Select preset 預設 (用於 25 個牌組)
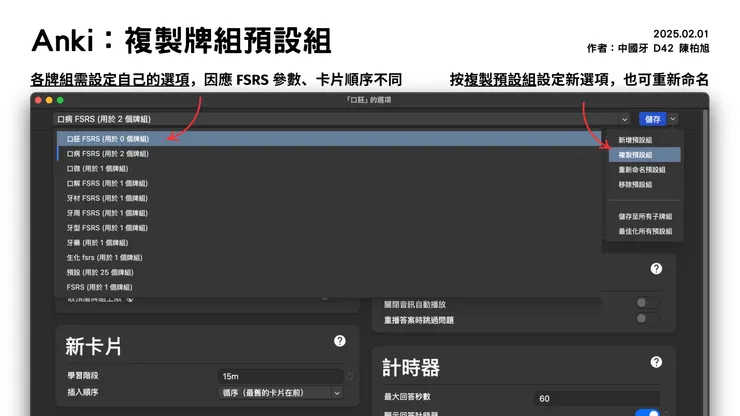Image resolution: width=740 pixels, height=416 pixels. tap(329, 272)
